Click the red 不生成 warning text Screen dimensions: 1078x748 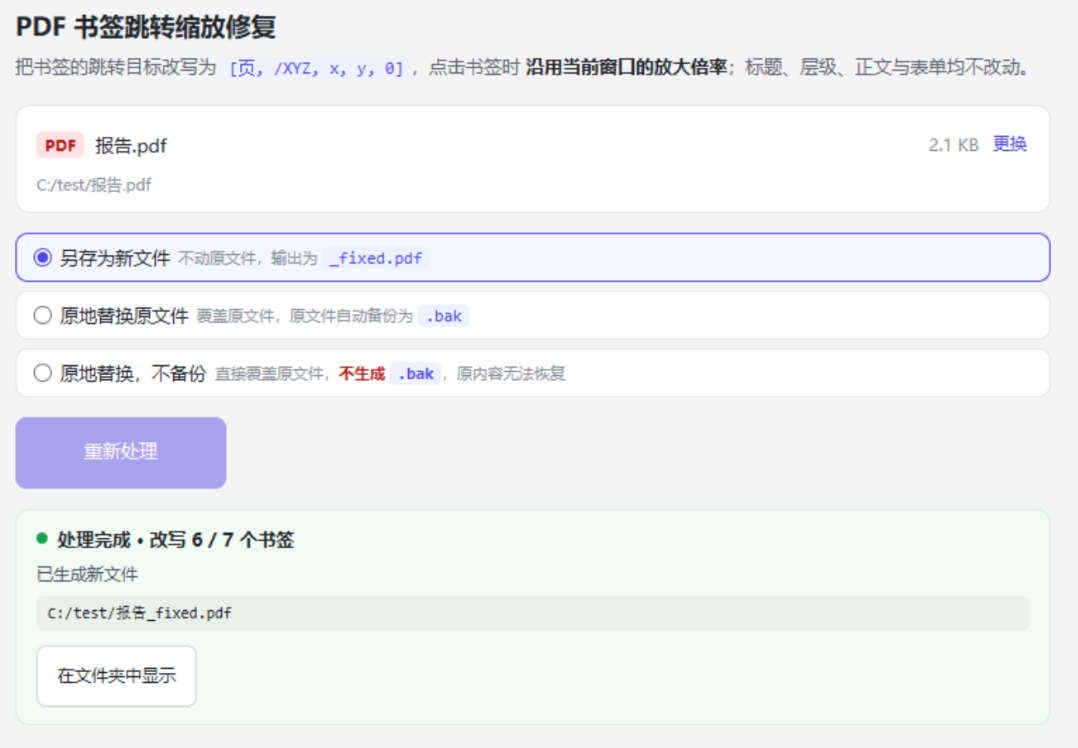pyautogui.click(x=362, y=374)
